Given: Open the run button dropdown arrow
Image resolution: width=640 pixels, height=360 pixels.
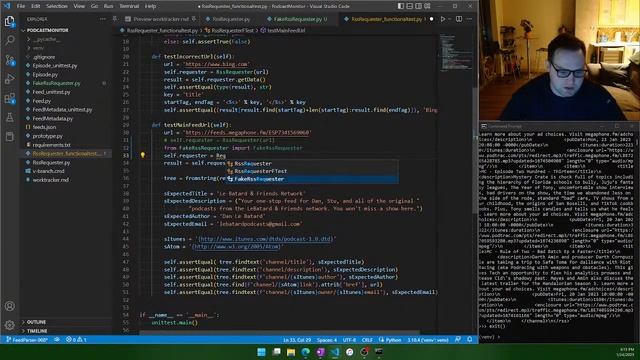Looking at the screenshot, I should tap(450, 19).
